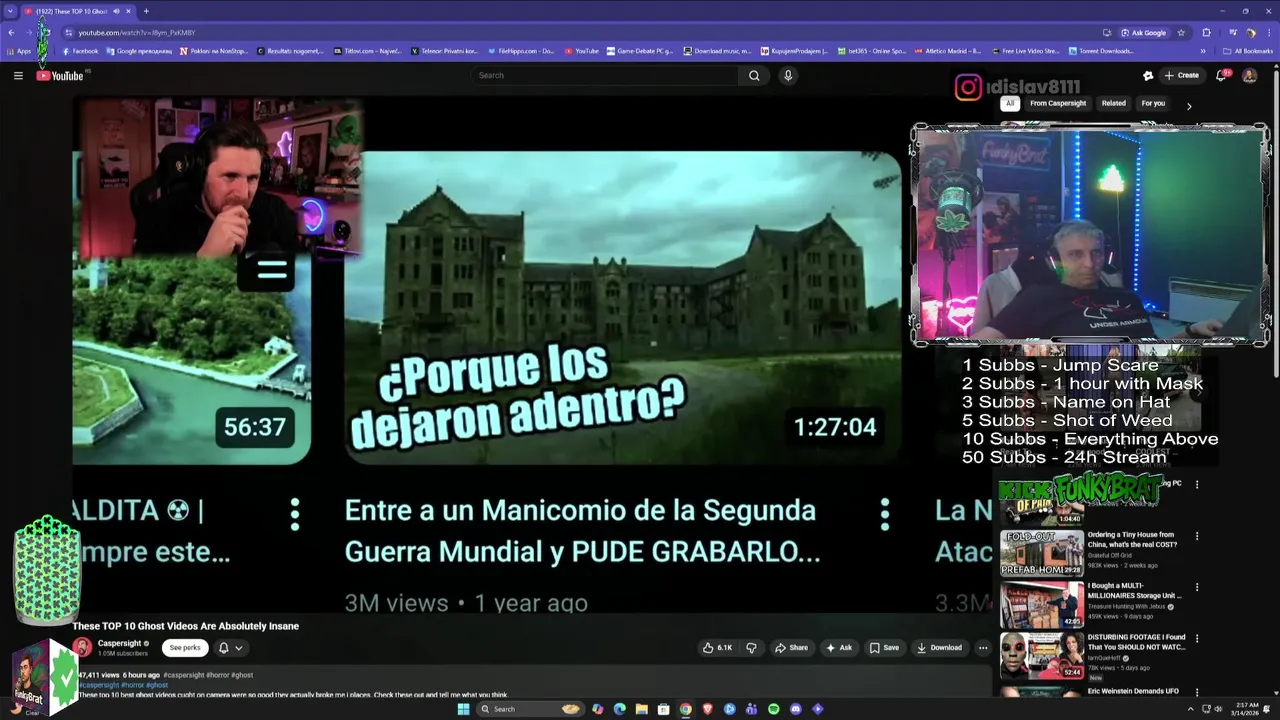
Task: Open the Manicomio abandoned building thumbnail
Action: [x=623, y=307]
